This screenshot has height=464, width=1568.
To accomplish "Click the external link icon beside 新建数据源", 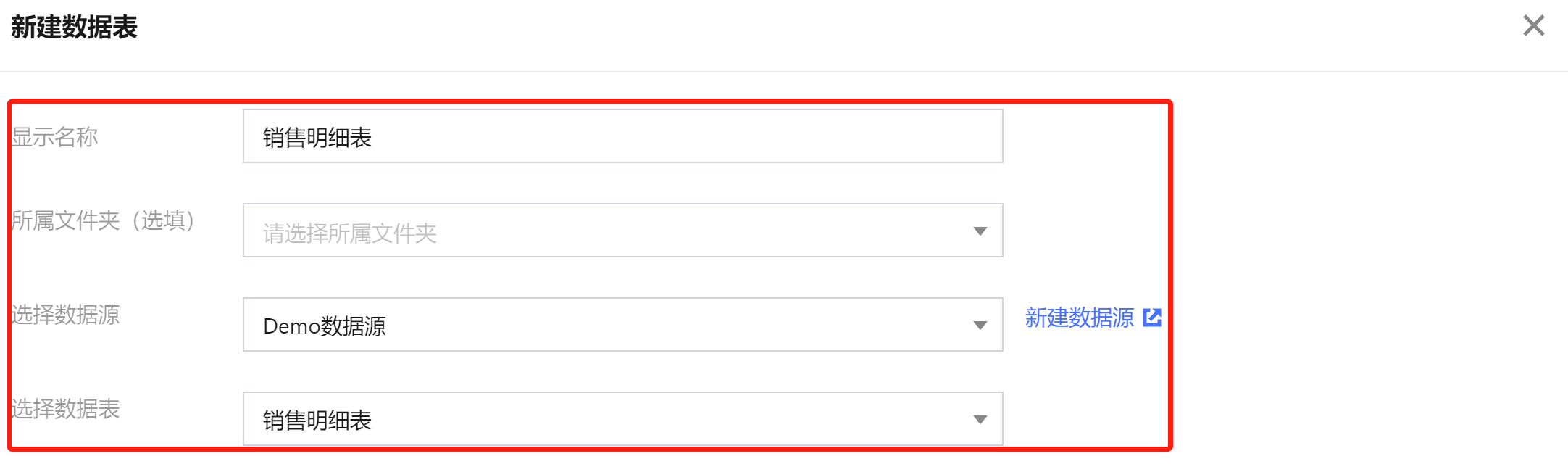I will tap(1152, 318).
